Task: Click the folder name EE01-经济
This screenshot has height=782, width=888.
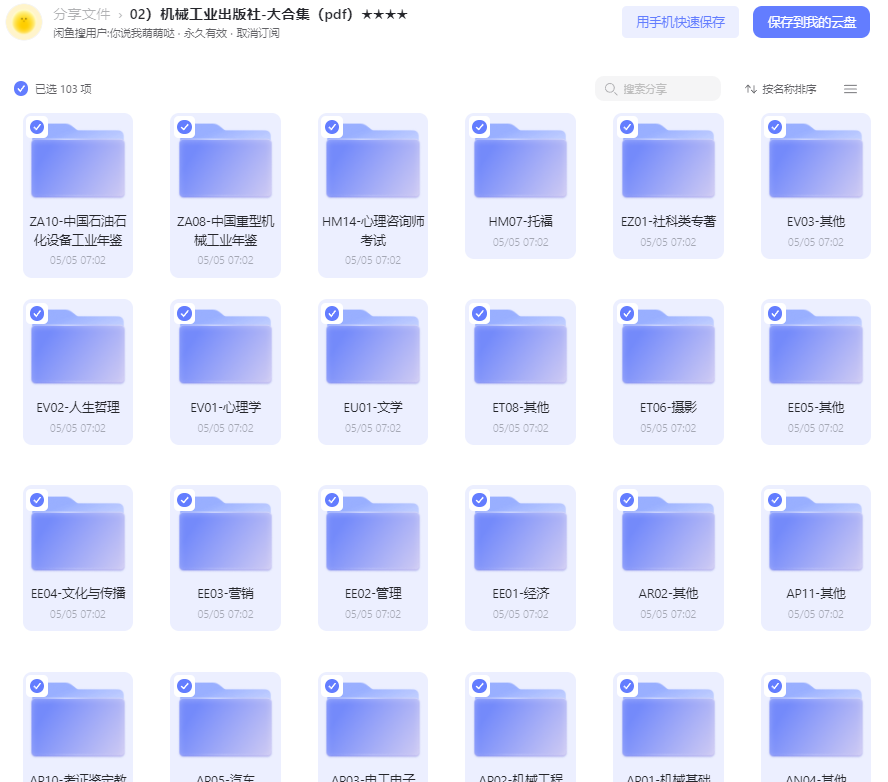Action: pos(520,593)
